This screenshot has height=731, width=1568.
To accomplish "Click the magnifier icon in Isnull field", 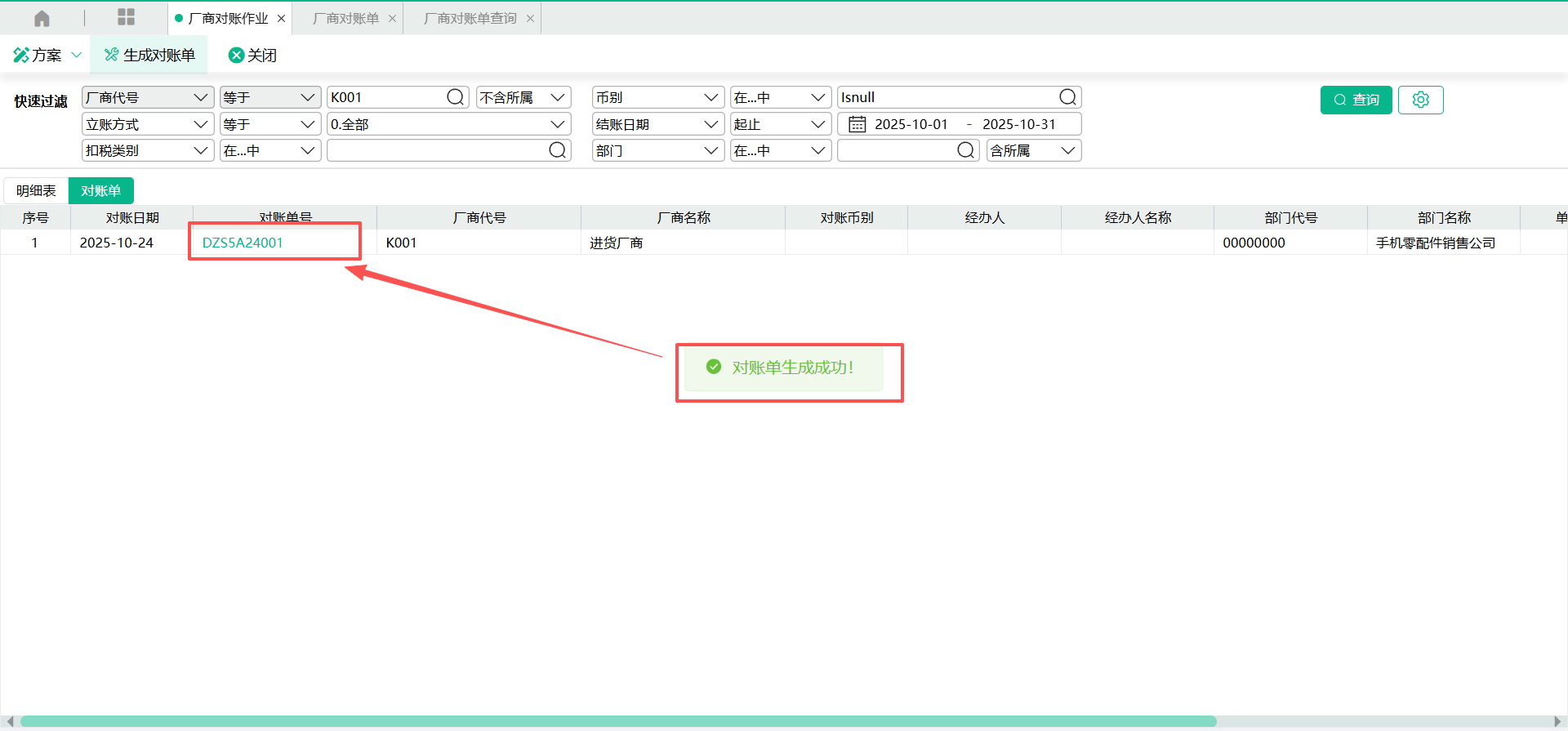I will click(x=1067, y=97).
